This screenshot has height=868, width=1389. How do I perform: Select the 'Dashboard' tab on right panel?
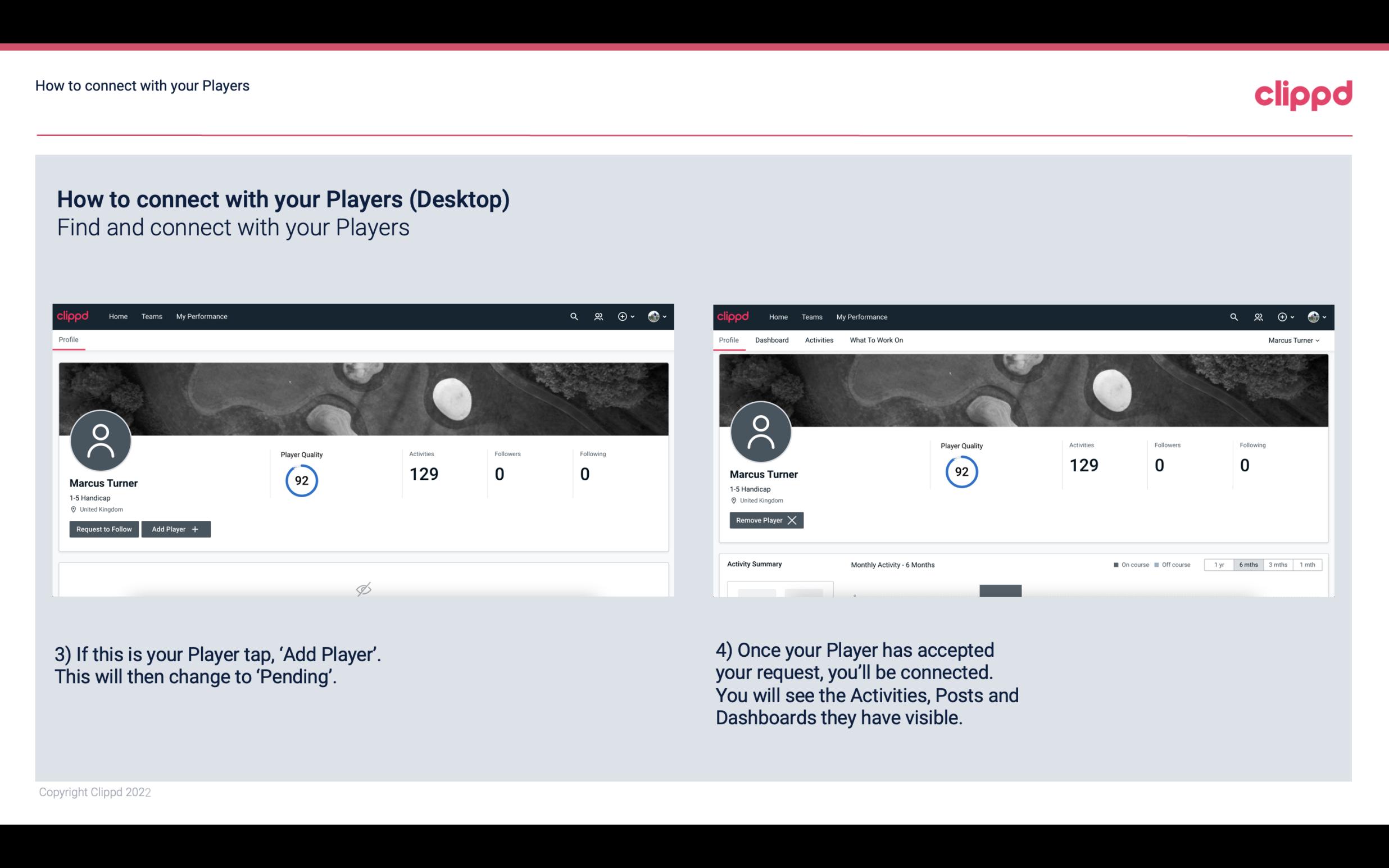coord(771,340)
